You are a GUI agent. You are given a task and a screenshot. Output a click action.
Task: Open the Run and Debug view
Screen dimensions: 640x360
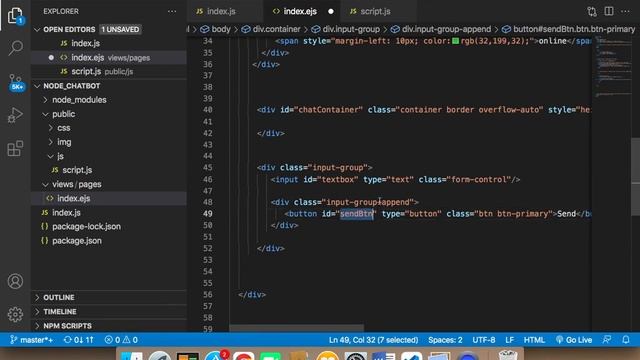[x=15, y=115]
